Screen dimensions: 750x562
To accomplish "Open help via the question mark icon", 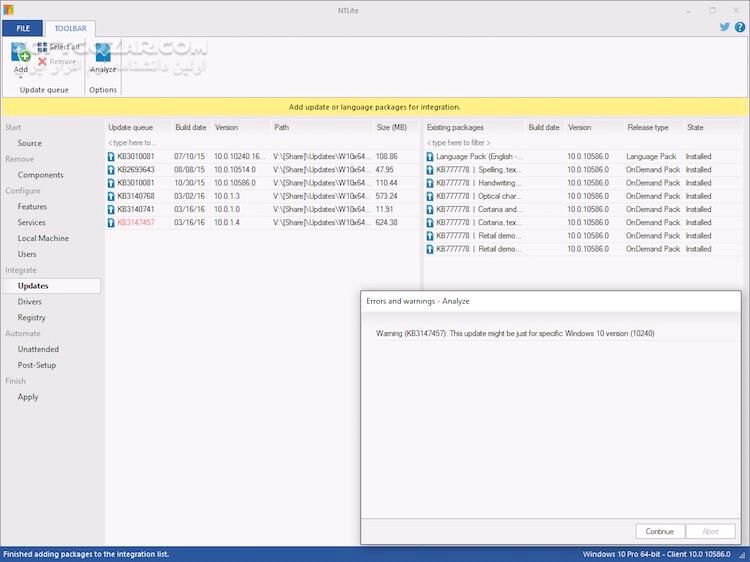I will click(740, 28).
